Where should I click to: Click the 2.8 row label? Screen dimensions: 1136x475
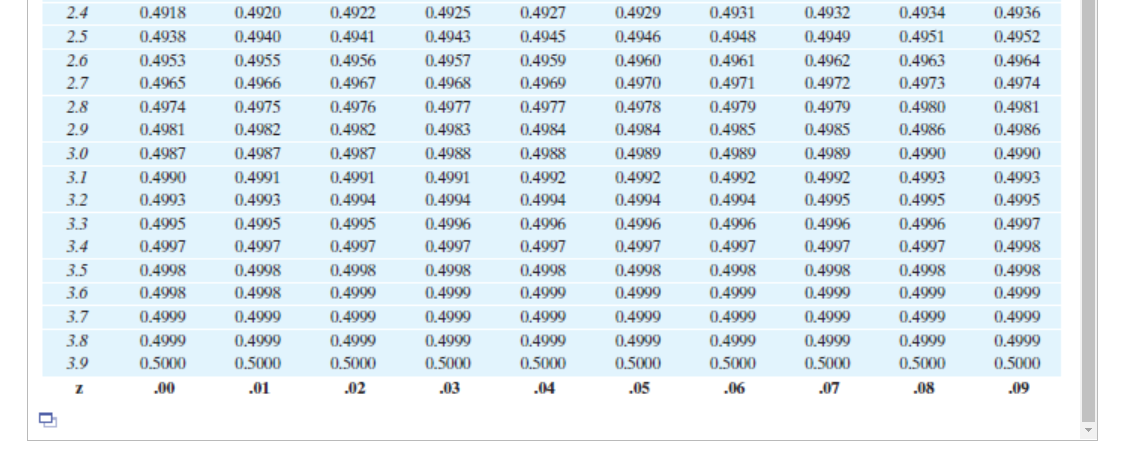78,107
